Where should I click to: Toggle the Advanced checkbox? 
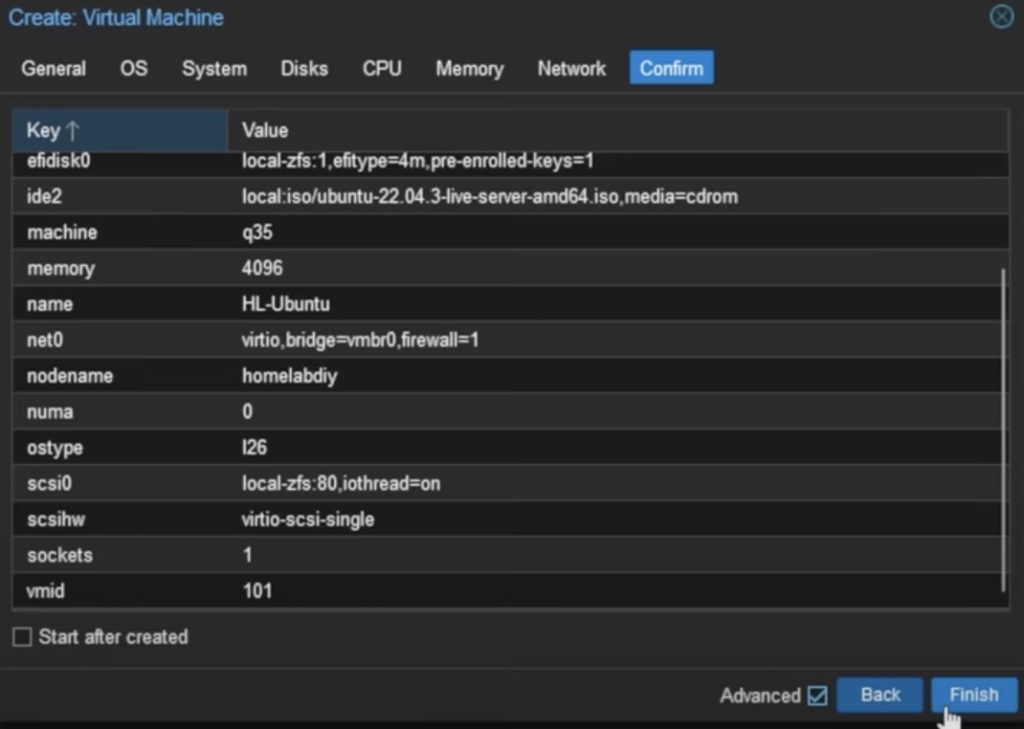[x=817, y=696]
